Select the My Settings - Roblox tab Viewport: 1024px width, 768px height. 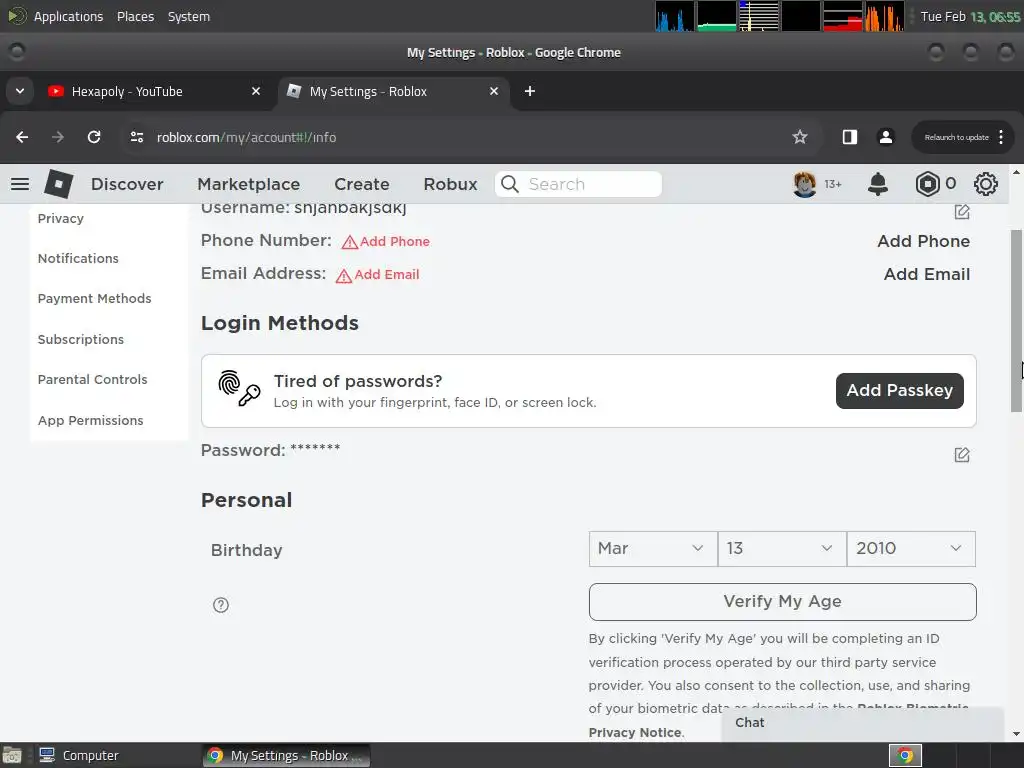394,91
